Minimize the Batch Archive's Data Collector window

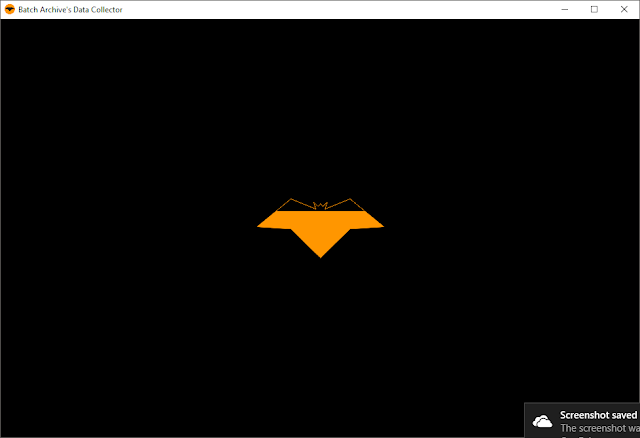(564, 9)
